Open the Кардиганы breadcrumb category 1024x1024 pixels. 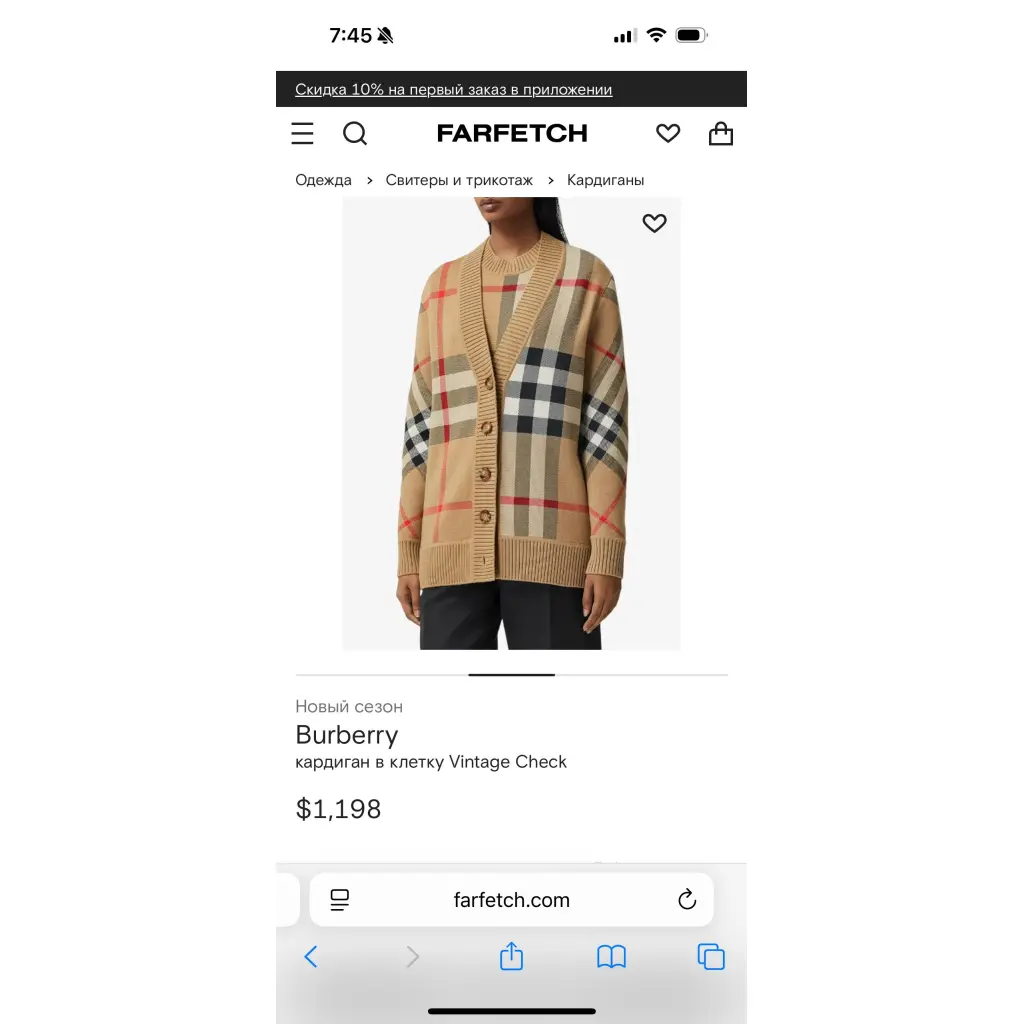click(x=605, y=180)
